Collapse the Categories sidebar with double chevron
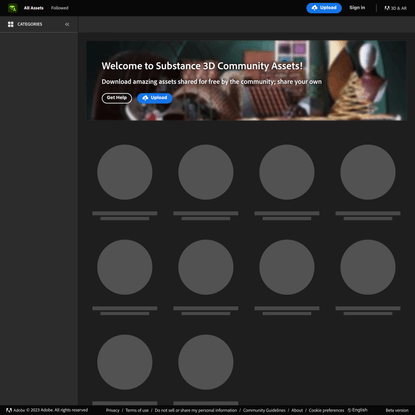This screenshot has height=415, width=415. [67, 24]
